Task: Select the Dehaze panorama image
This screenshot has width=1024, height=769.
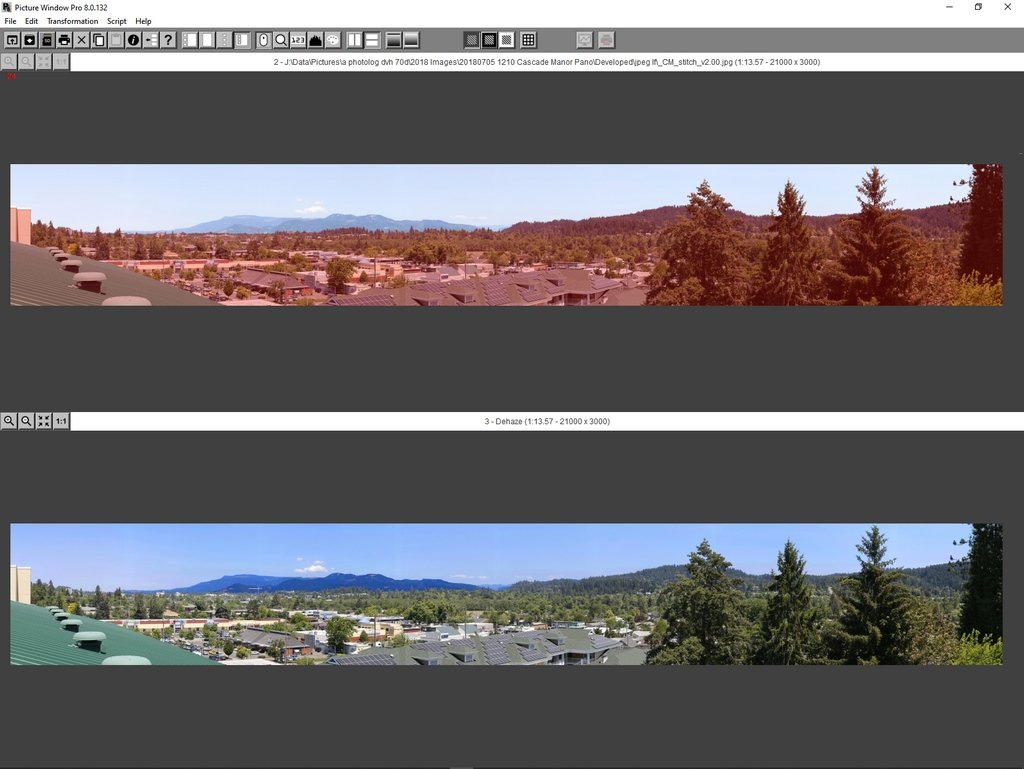Action: tap(505, 594)
